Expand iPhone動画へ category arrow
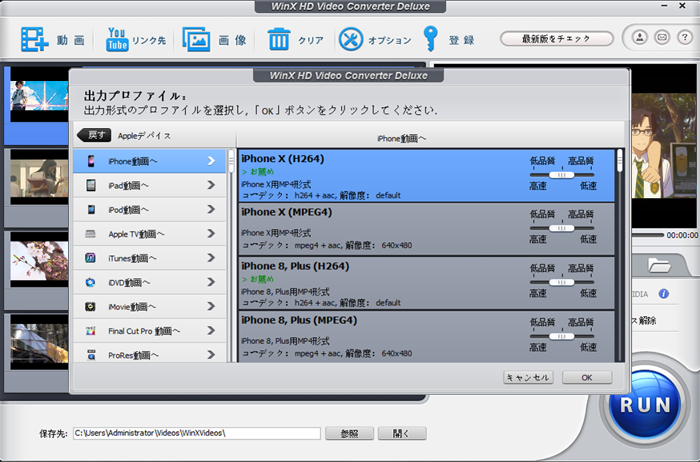Image resolution: width=700 pixels, height=462 pixels. tap(211, 161)
